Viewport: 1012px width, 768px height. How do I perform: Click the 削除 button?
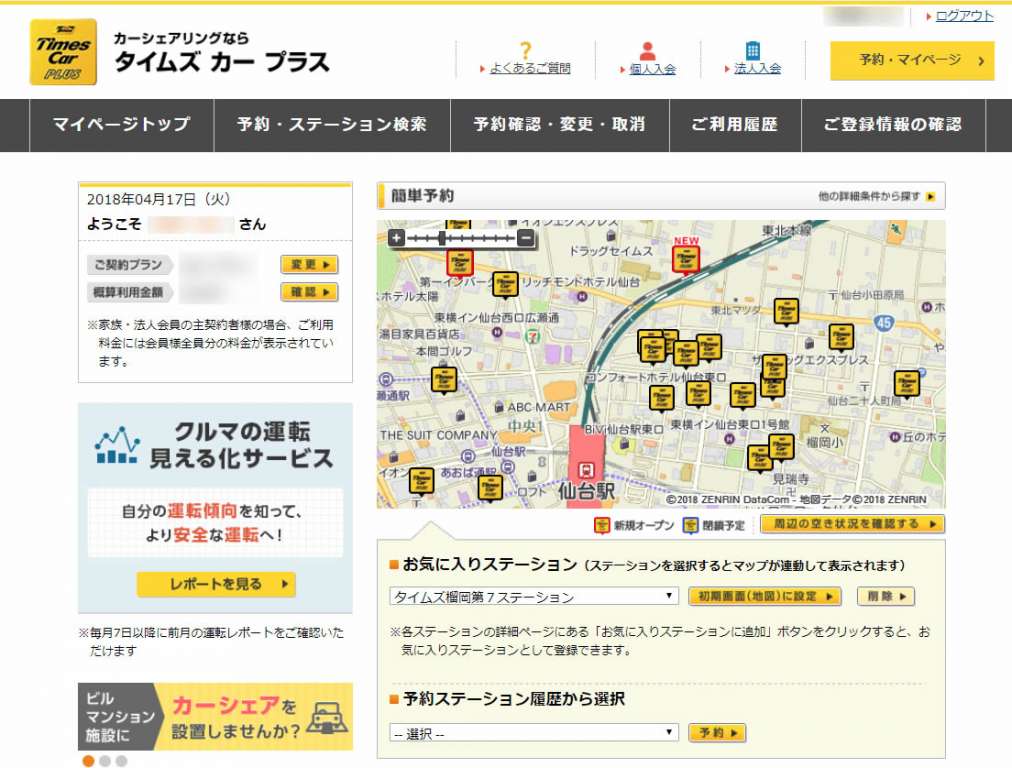(886, 596)
